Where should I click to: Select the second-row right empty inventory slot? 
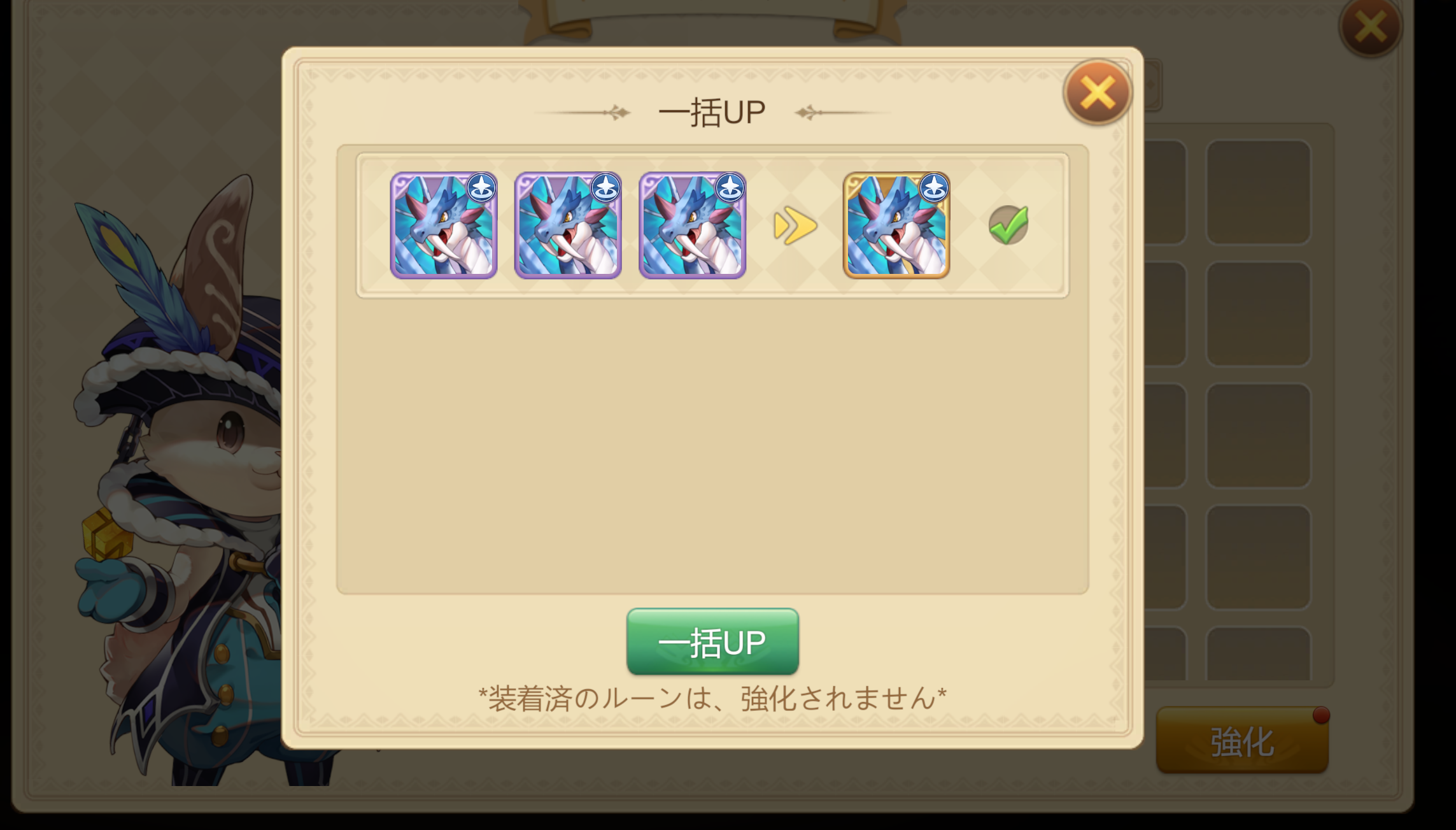tap(1259, 313)
